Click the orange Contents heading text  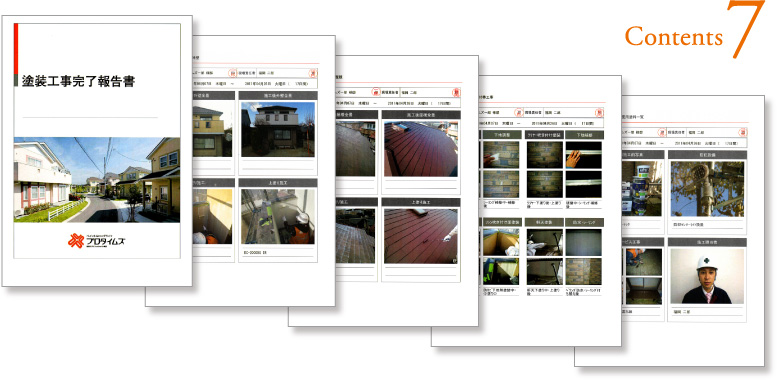(x=673, y=37)
